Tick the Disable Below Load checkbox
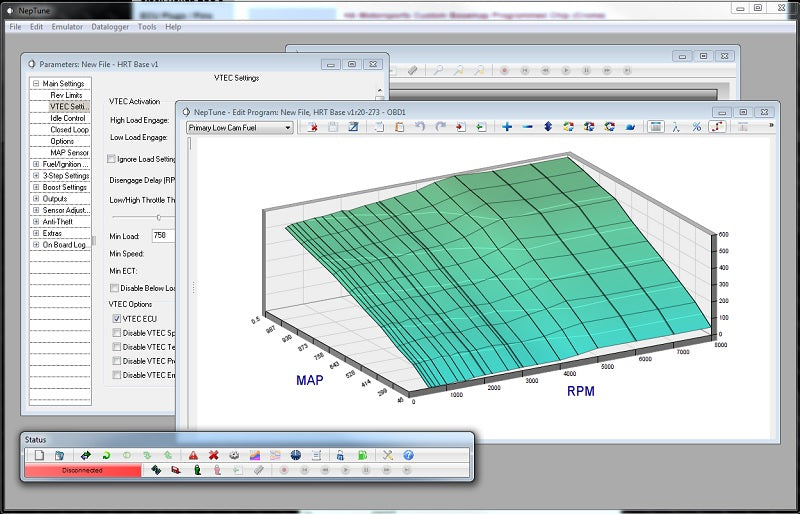This screenshot has width=800, height=514. [x=115, y=288]
